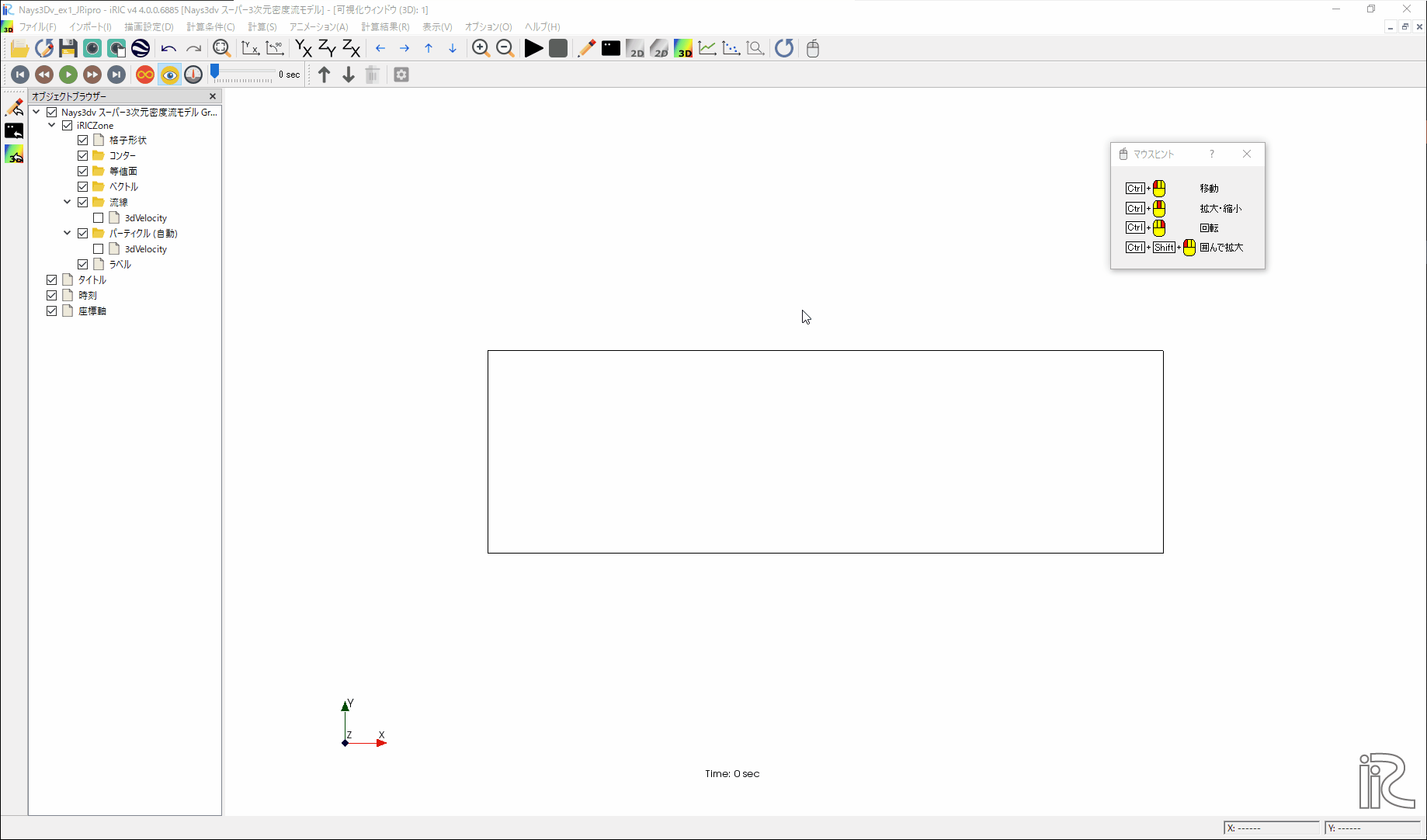This screenshot has width=1427, height=840.
Task: Uncheck the 等値面 checkbox
Action: 83,172
